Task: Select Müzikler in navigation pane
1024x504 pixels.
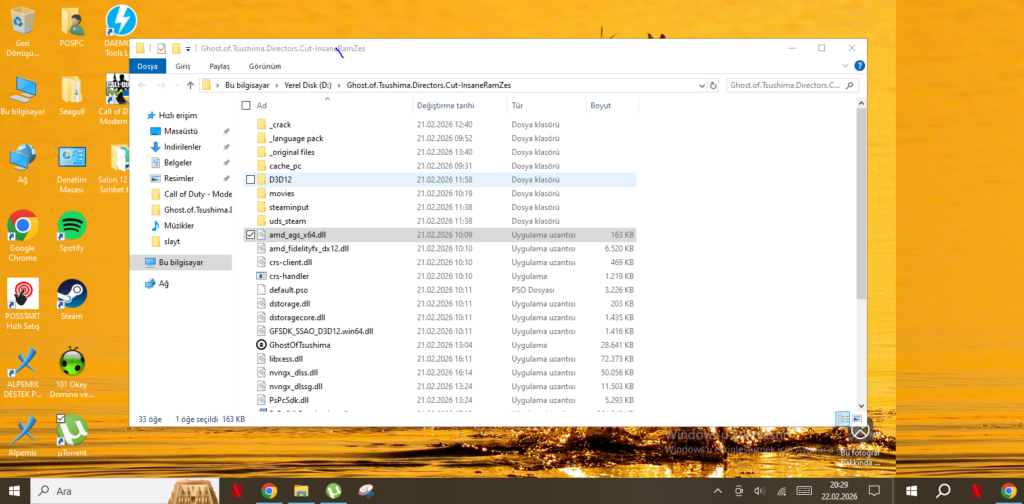Action: click(178, 225)
